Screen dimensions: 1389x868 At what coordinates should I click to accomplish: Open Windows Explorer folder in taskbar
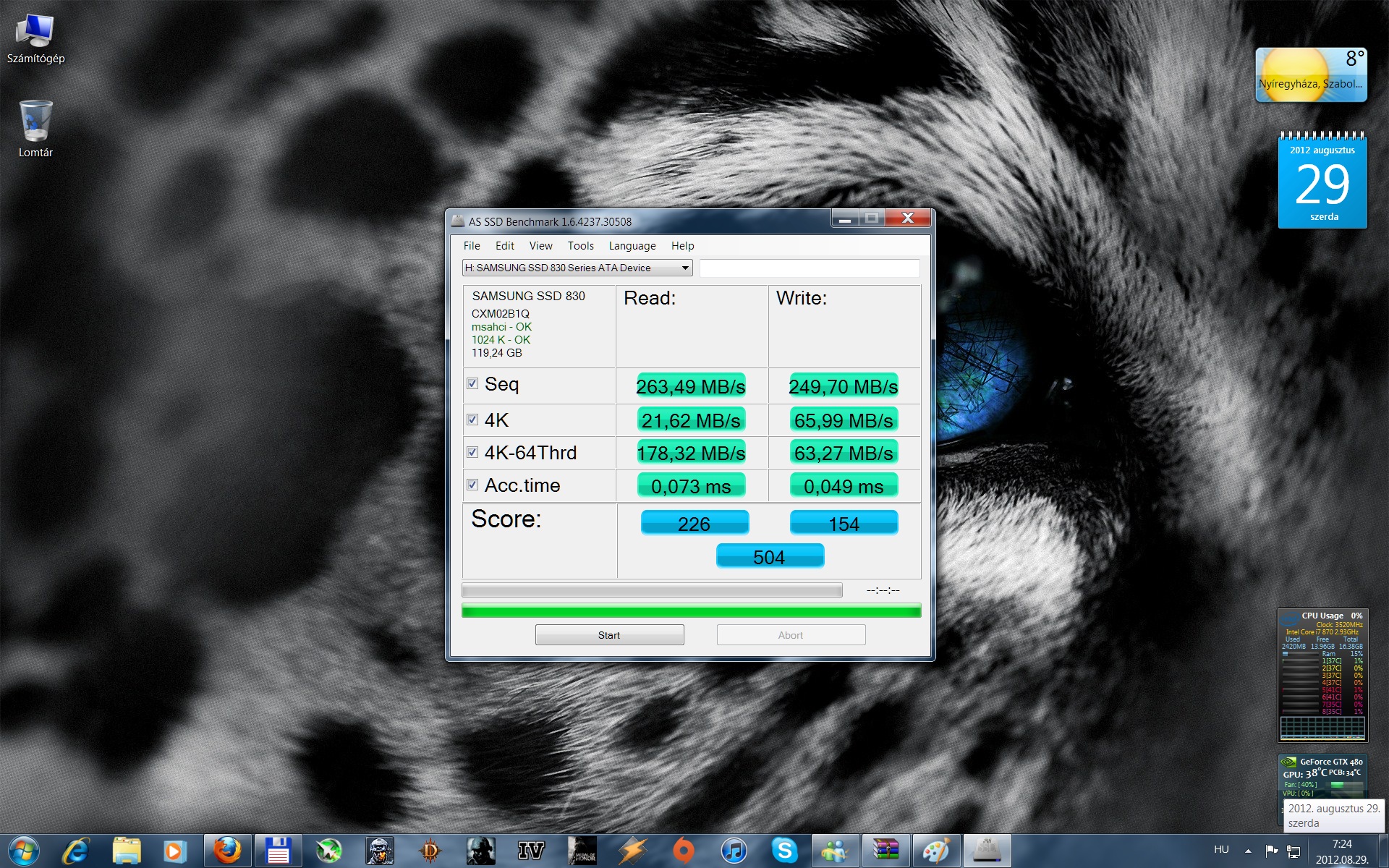(126, 851)
